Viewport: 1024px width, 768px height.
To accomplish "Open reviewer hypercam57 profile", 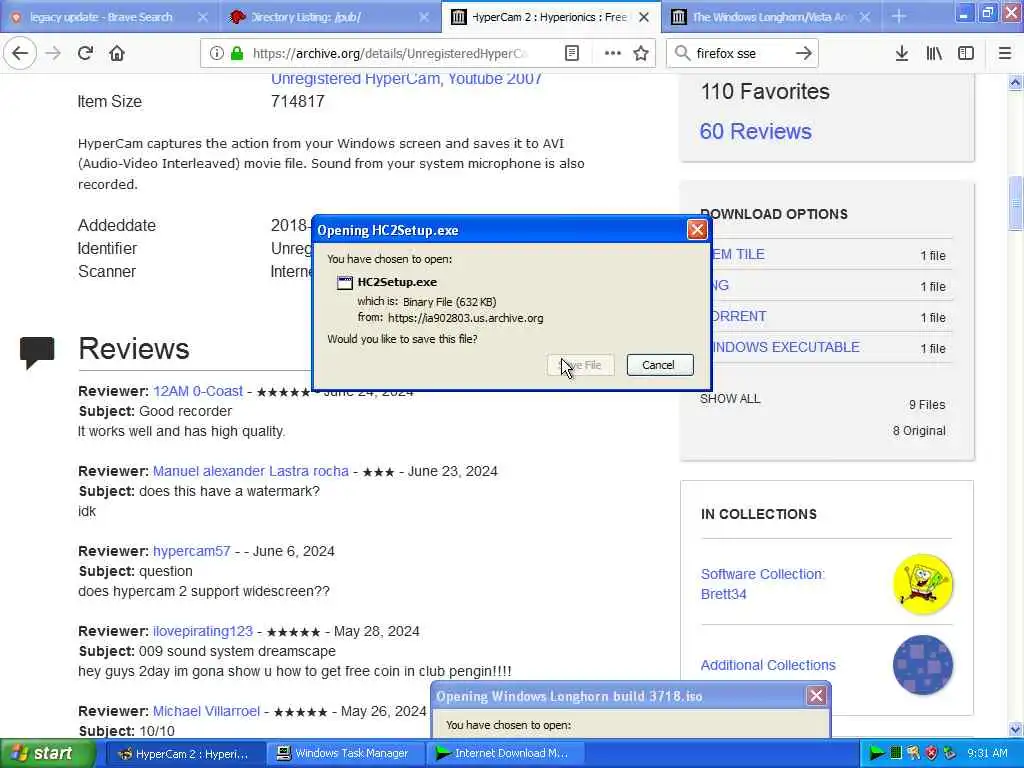I will 191,551.
